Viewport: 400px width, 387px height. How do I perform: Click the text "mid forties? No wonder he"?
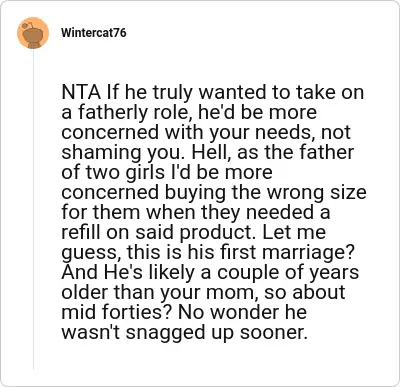tap(184, 312)
